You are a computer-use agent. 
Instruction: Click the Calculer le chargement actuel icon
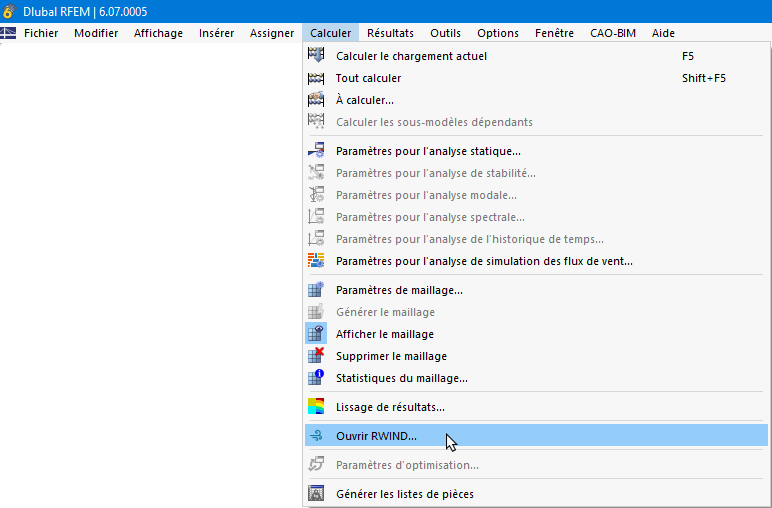[x=316, y=55]
